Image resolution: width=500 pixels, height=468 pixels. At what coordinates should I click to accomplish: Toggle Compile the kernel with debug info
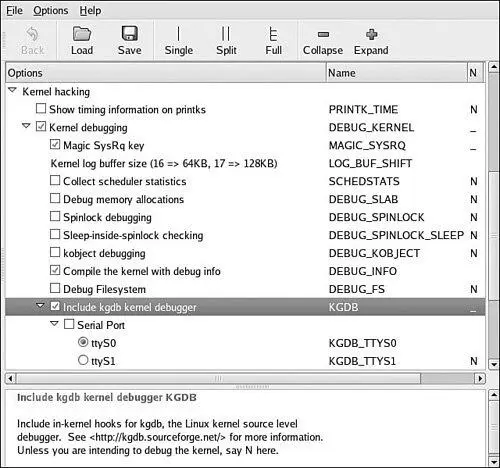(55, 270)
